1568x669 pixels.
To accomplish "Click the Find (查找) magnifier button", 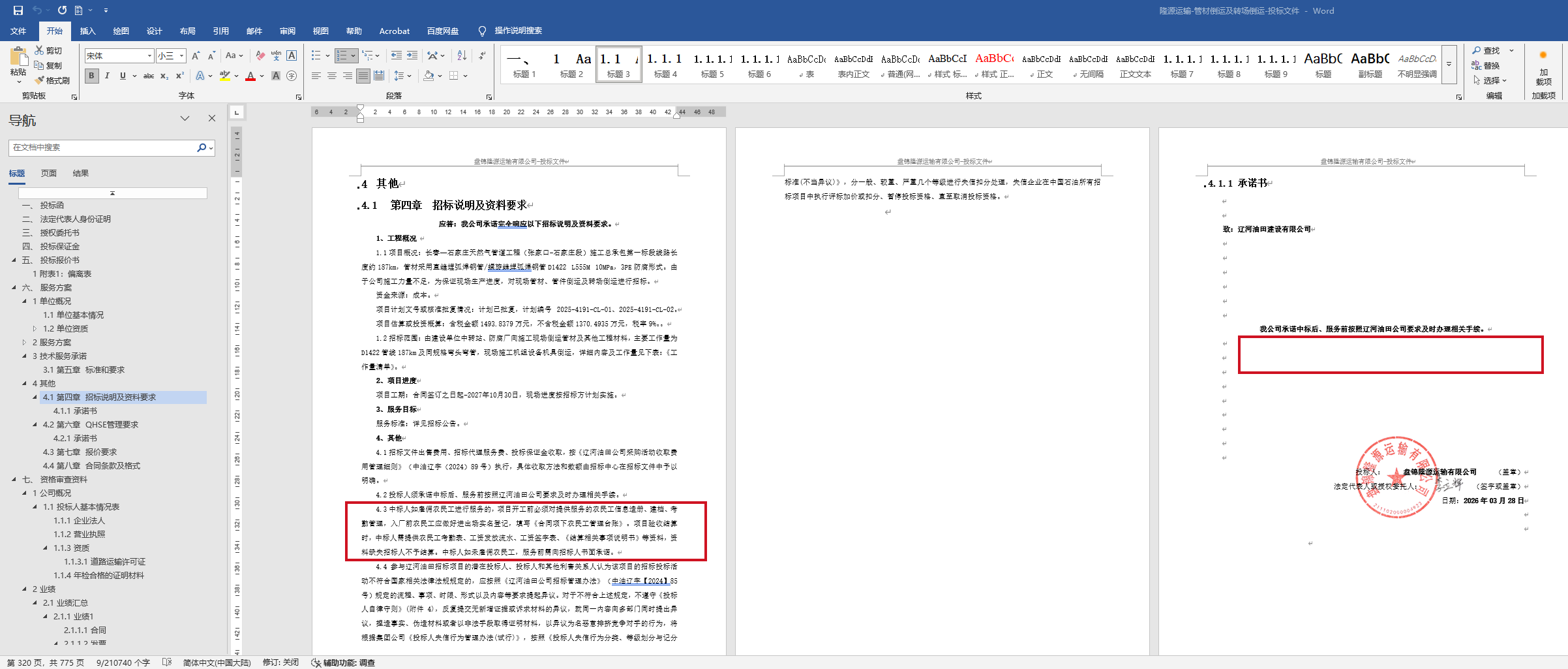I will pos(1486,50).
